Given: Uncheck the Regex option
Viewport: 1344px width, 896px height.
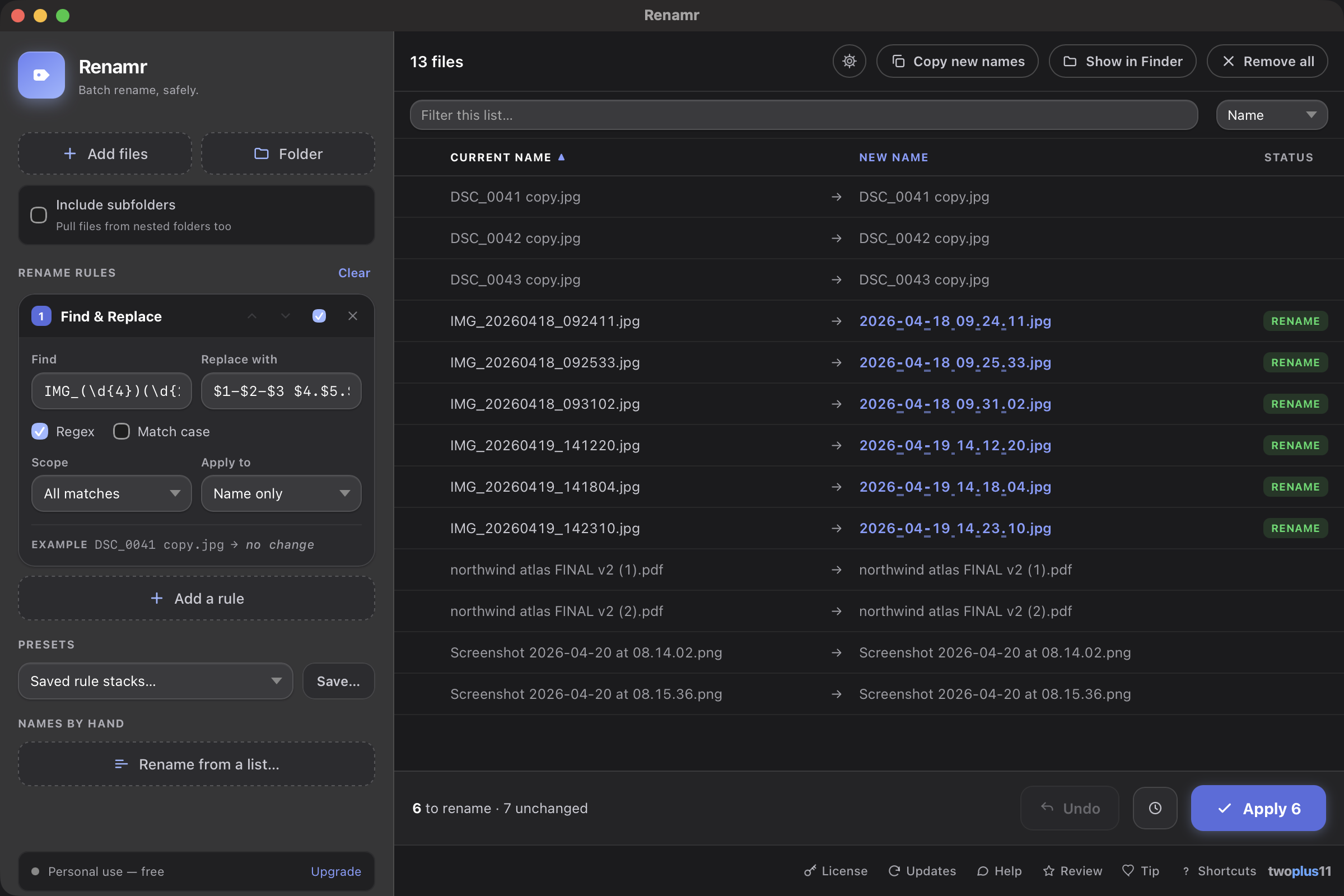Looking at the screenshot, I should (x=39, y=431).
